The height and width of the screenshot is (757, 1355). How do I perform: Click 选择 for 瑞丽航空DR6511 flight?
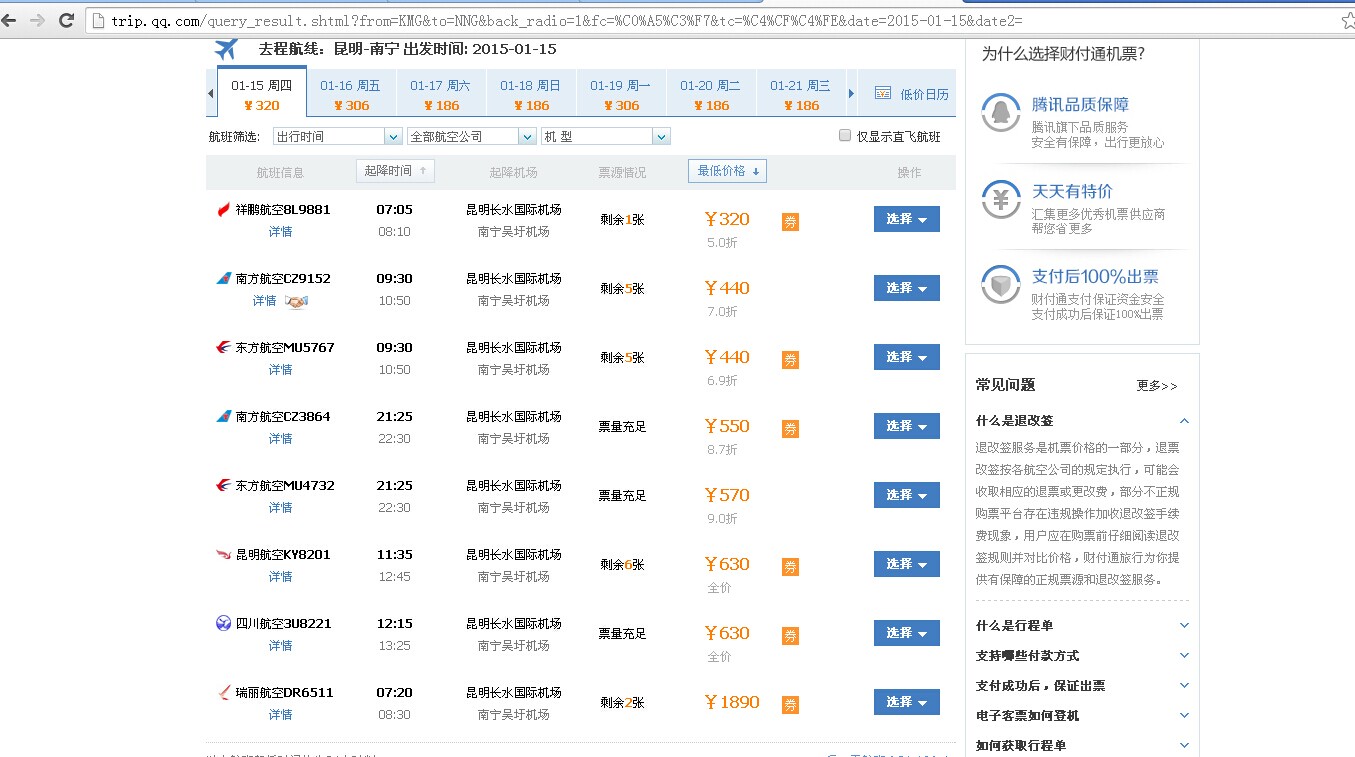[907, 702]
